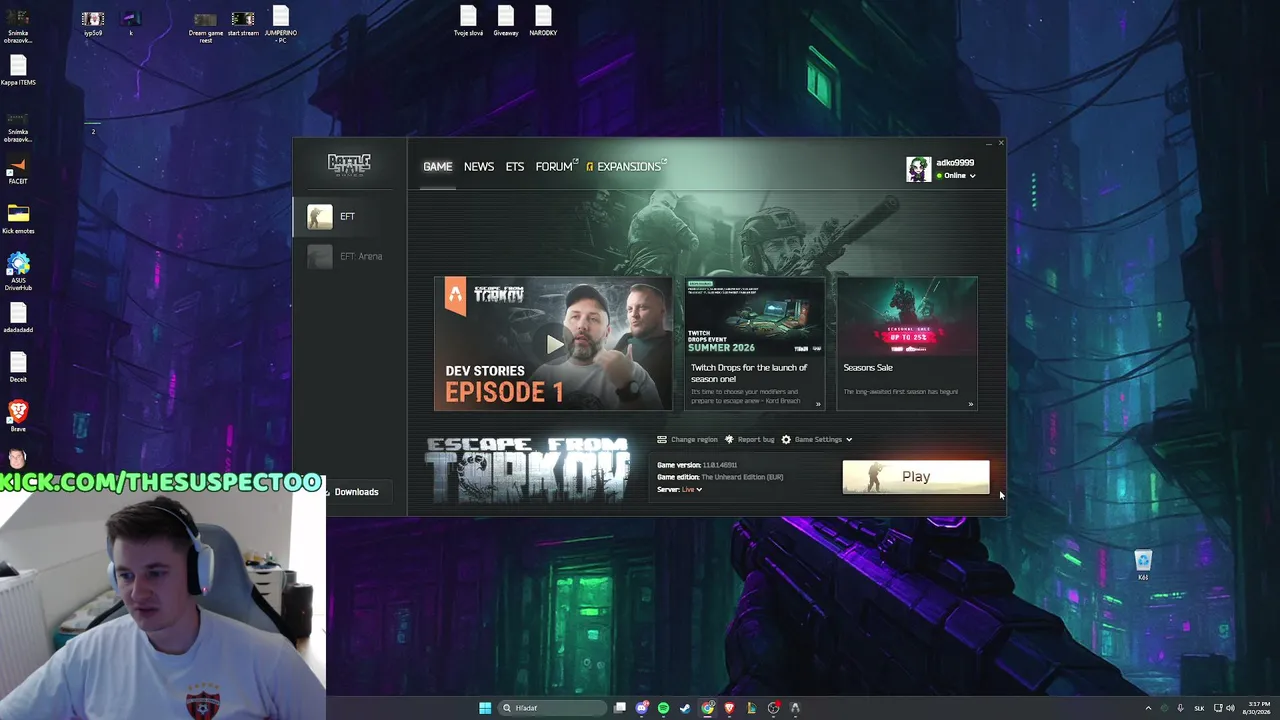Image resolution: width=1280 pixels, height=720 pixels.
Task: Follow the Seasons Sale card's read-more arrow
Action: click(970, 405)
